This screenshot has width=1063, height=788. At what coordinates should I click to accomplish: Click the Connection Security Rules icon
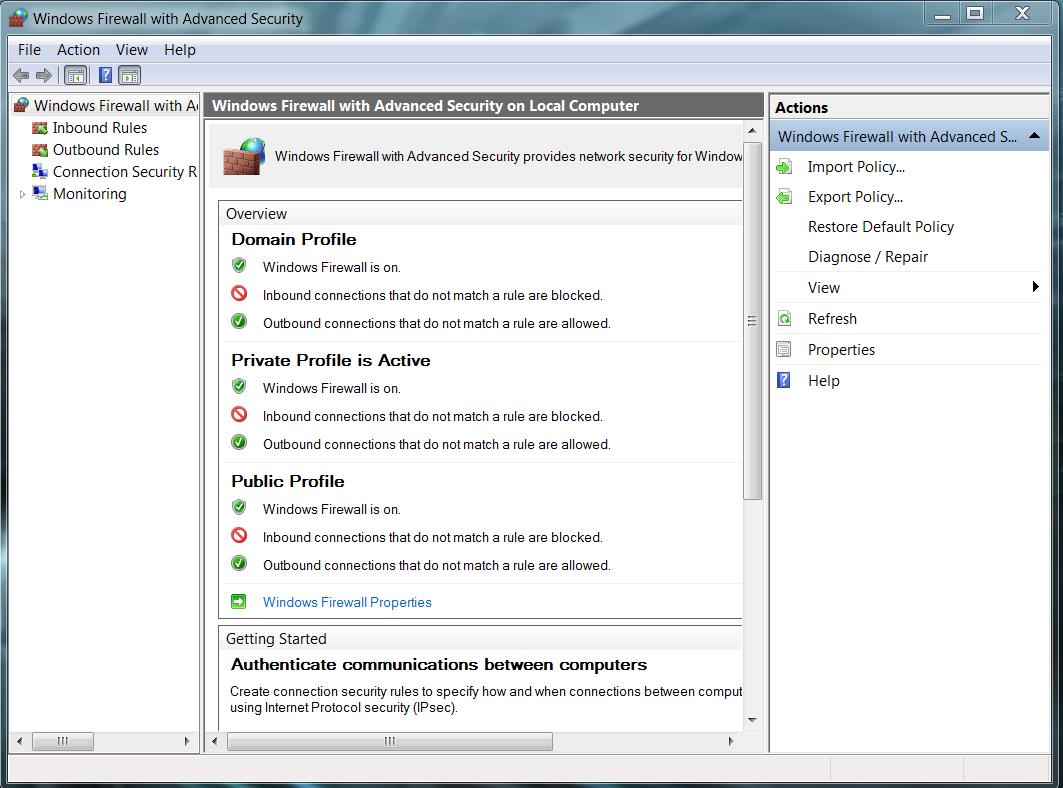40,172
